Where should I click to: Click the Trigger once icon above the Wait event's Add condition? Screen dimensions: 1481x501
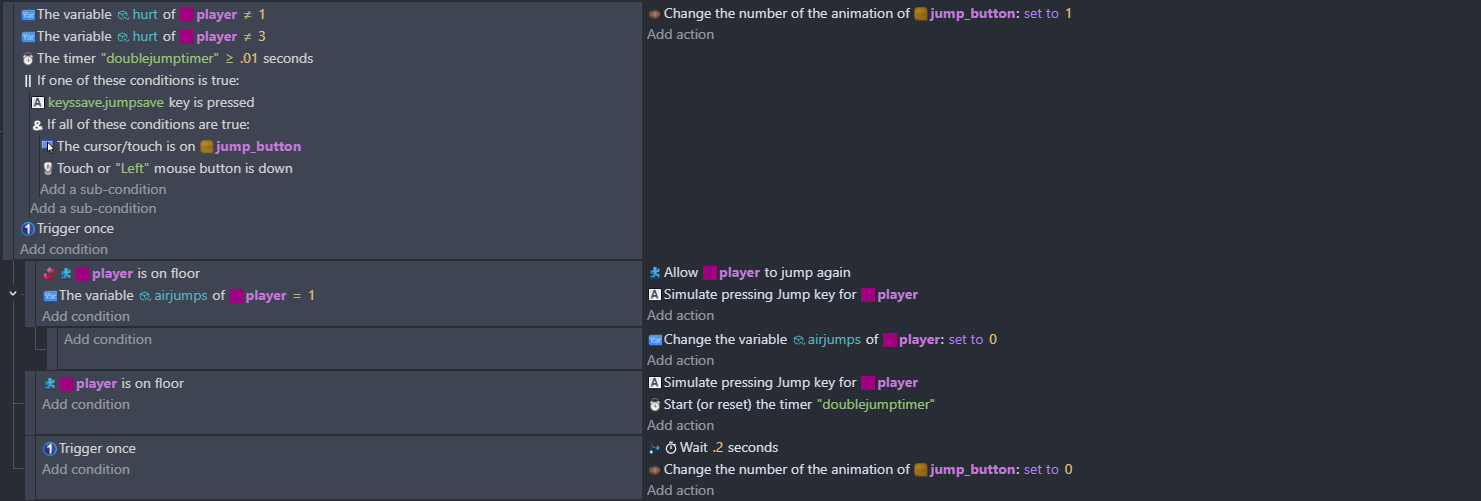pyautogui.click(x=50, y=449)
